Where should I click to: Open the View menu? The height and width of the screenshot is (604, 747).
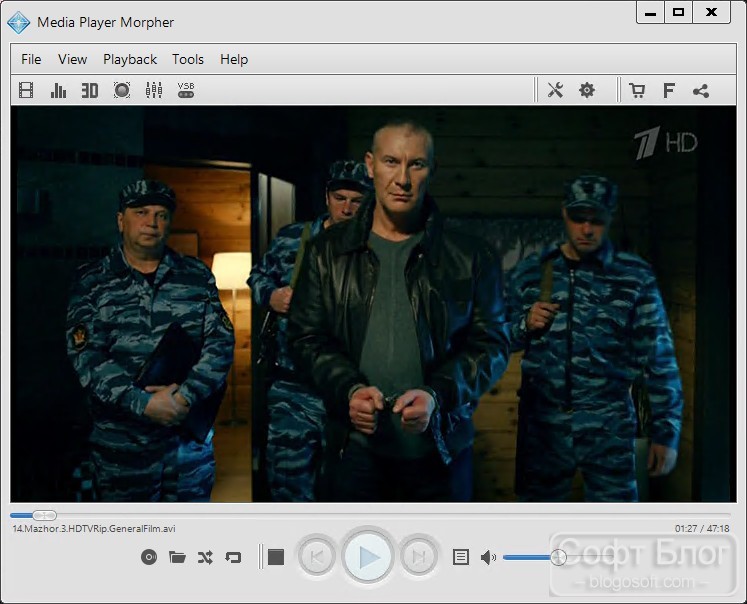[x=72, y=59]
